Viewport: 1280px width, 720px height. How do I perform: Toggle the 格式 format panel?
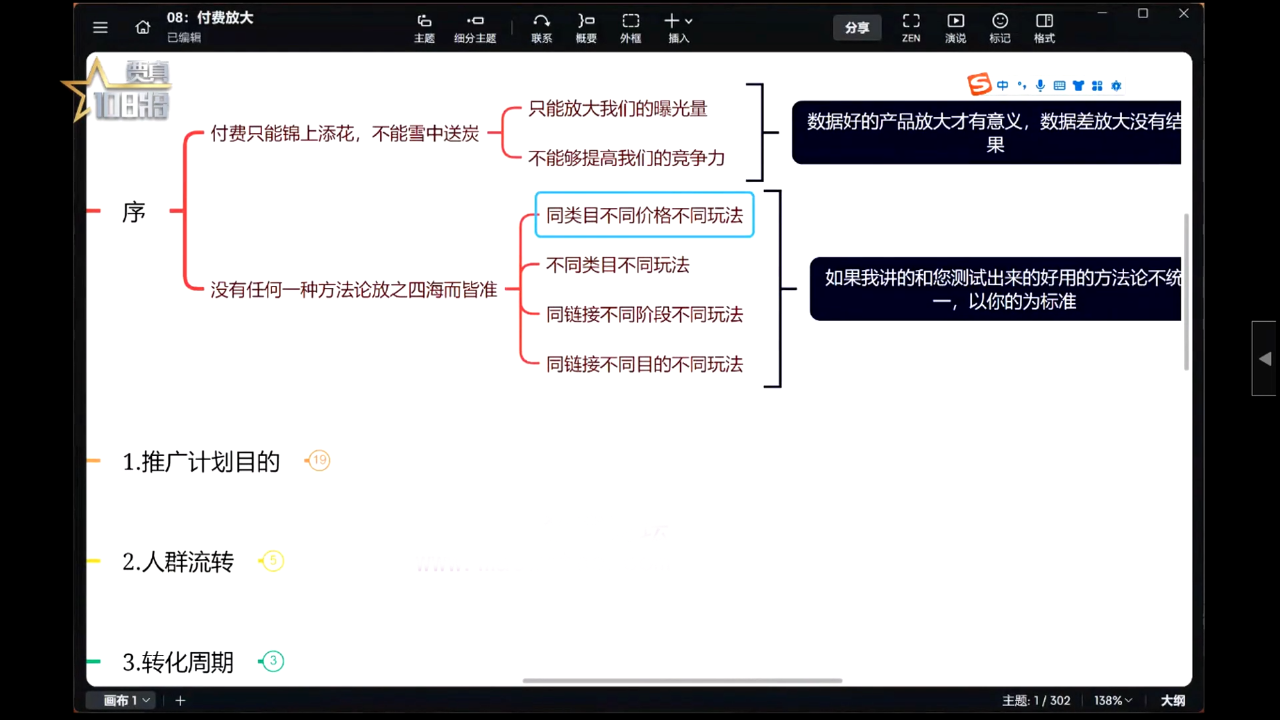[1044, 28]
